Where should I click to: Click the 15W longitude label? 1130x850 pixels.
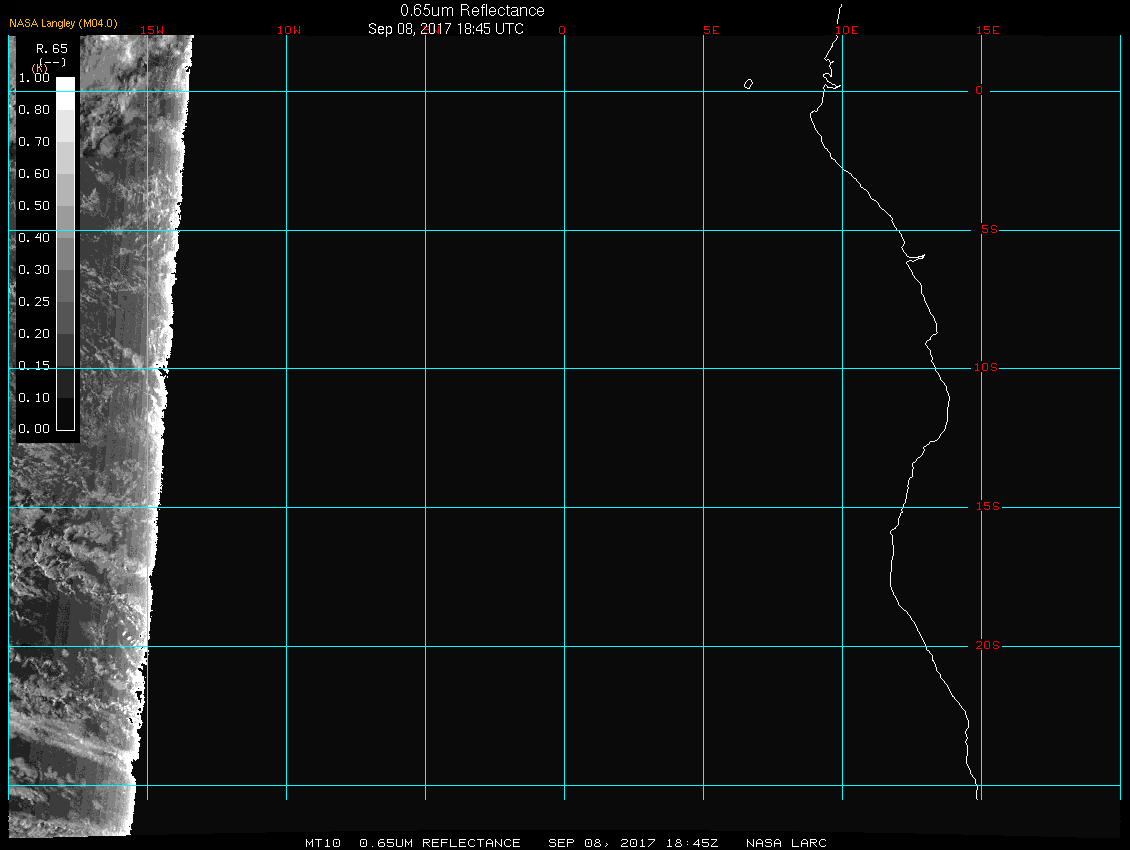coord(152,30)
